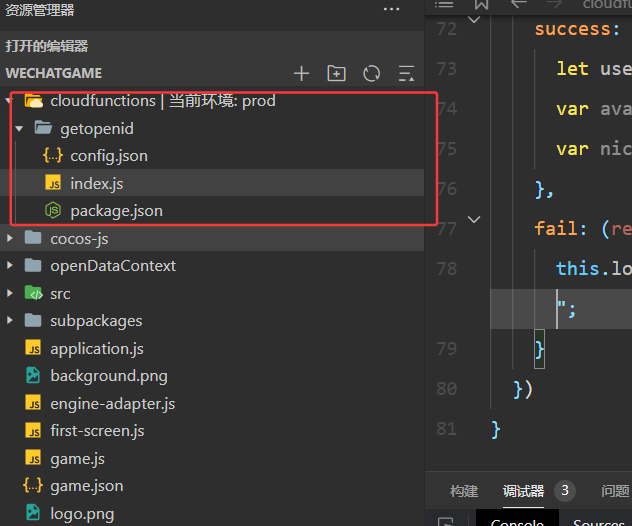Go forward with the right arrow
Screen dimensions: 632x526
pyautogui.click(x=553, y=4)
